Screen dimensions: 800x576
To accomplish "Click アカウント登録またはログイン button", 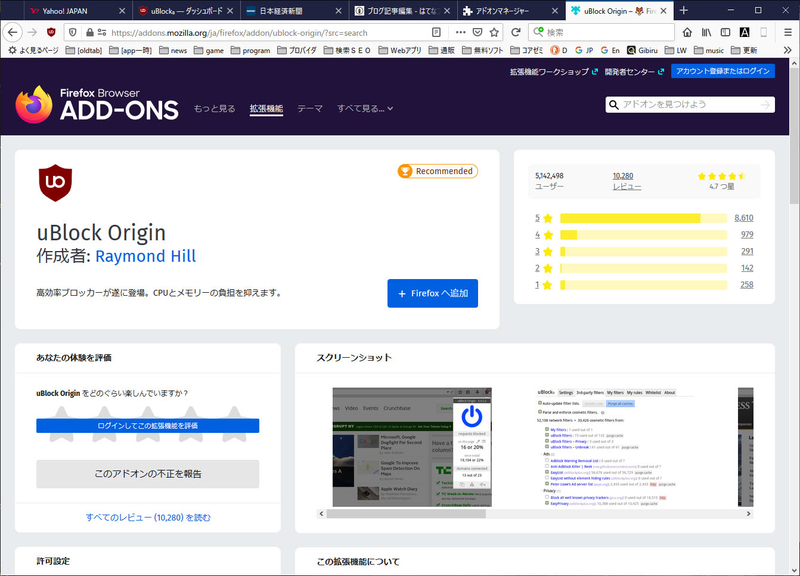I will [723, 71].
